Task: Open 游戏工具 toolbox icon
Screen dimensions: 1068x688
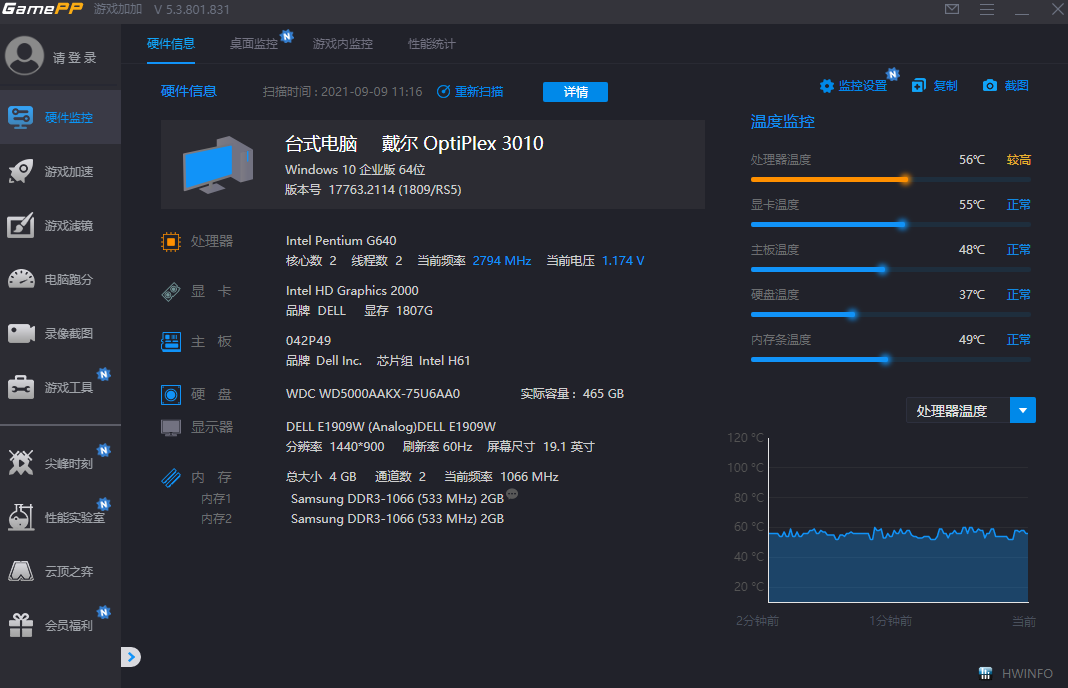Action: point(21,387)
